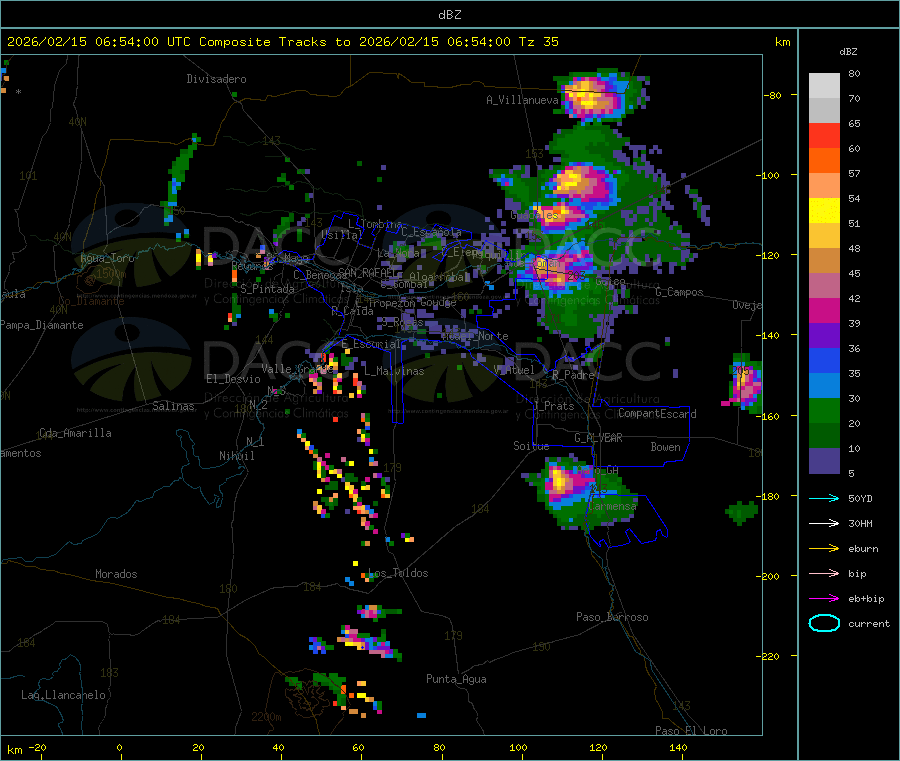Image resolution: width=900 pixels, height=761 pixels.
Task: Pick the purple 36-39 dBZ legend swatch
Action: 824,336
